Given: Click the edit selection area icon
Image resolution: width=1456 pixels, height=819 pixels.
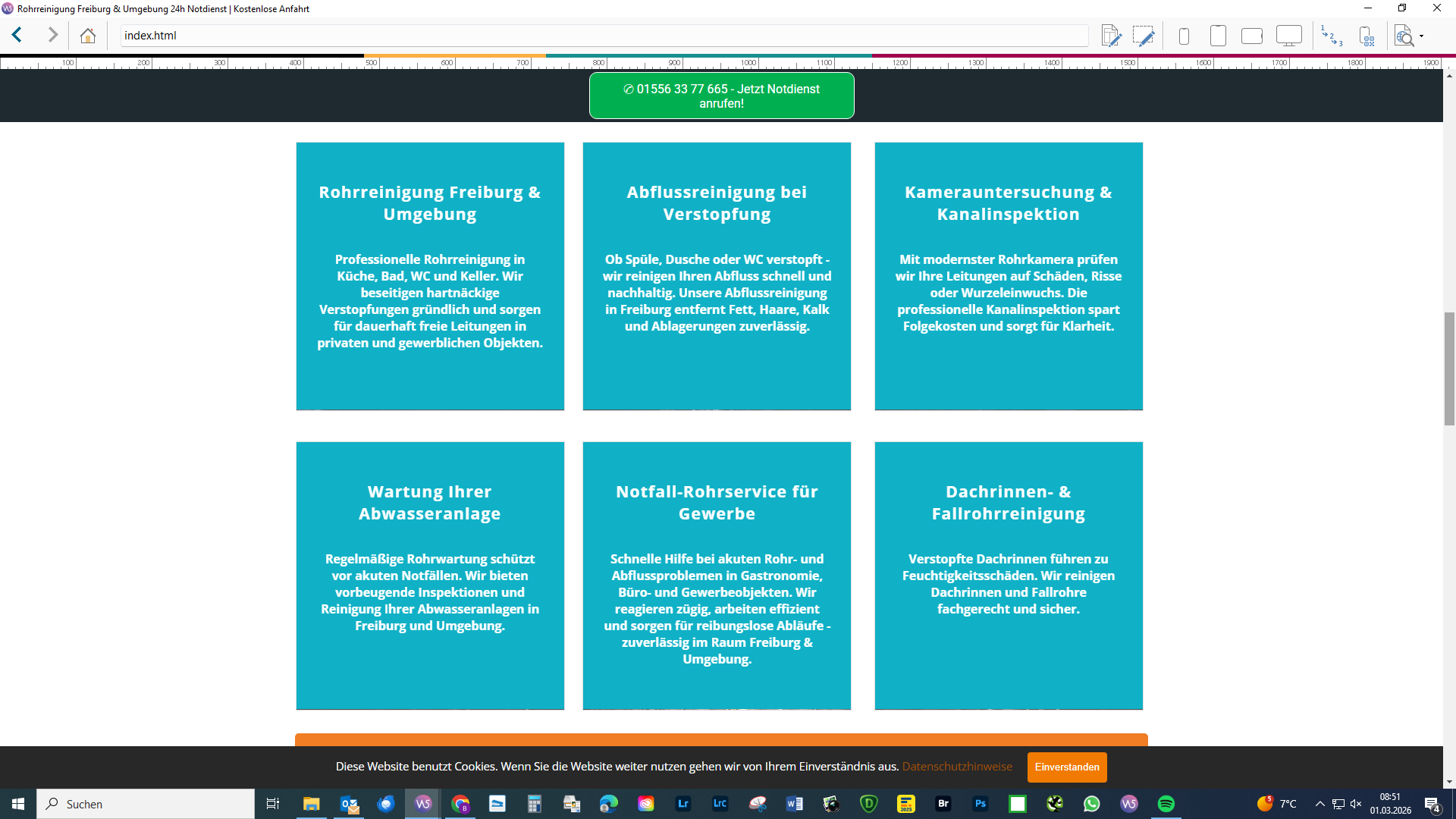Looking at the screenshot, I should coord(1143,36).
